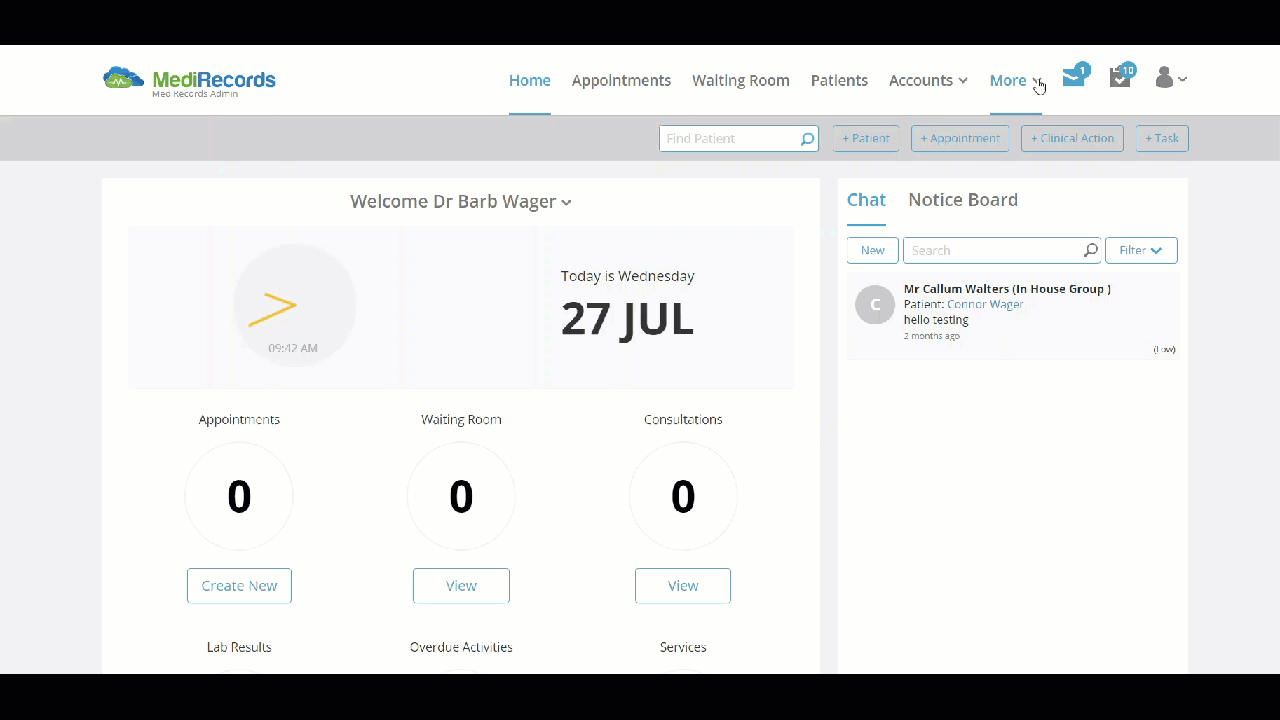Open the user profile icon menu
Image resolution: width=1280 pixels, height=720 pixels.
[1170, 78]
